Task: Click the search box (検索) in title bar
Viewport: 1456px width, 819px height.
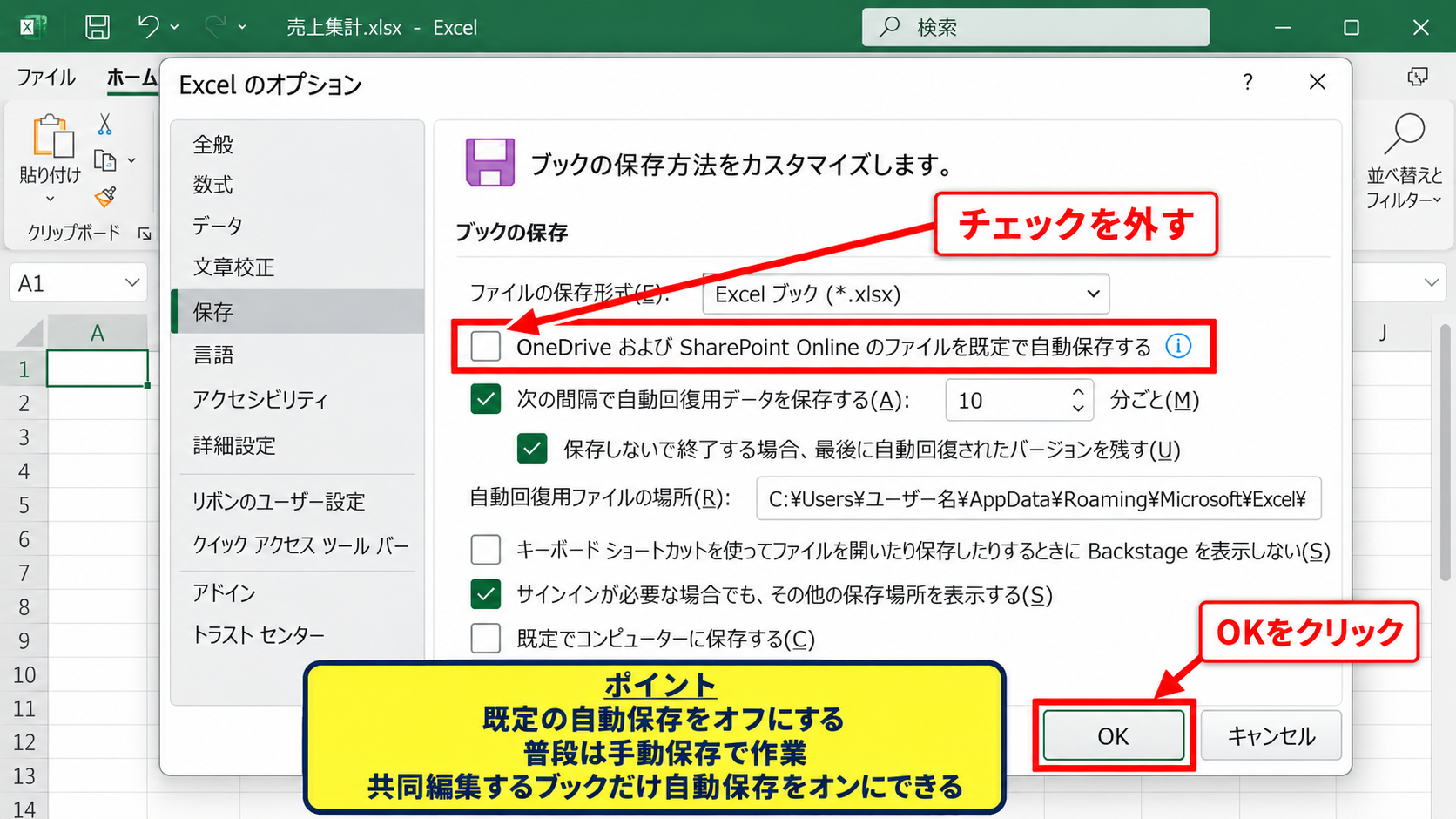Action: (x=1035, y=27)
